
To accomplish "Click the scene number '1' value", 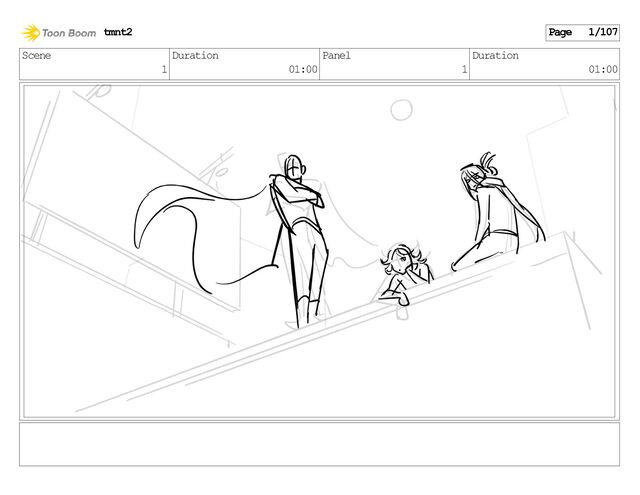I will [164, 69].
